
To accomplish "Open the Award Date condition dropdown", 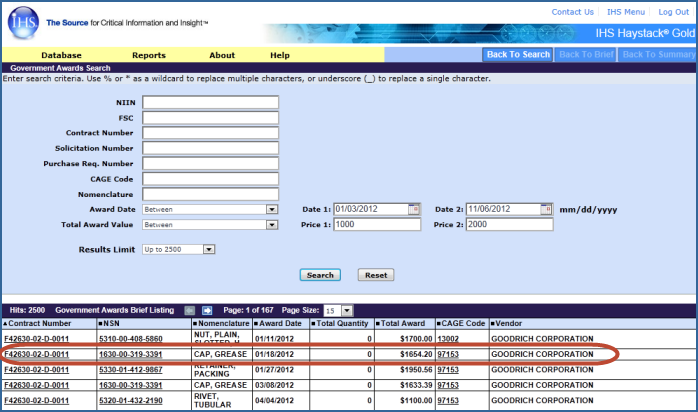I will tap(272, 209).
